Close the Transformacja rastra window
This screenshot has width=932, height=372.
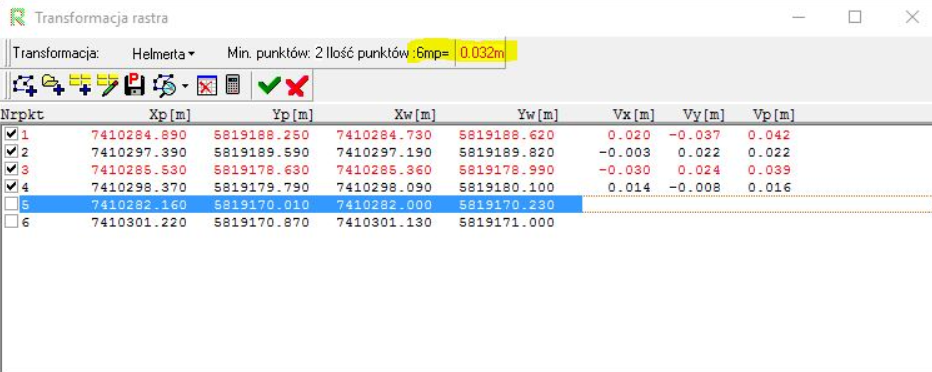(912, 17)
